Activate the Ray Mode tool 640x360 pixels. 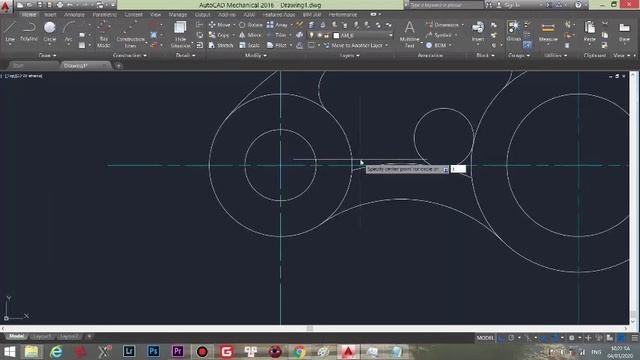pyautogui.click(x=104, y=35)
